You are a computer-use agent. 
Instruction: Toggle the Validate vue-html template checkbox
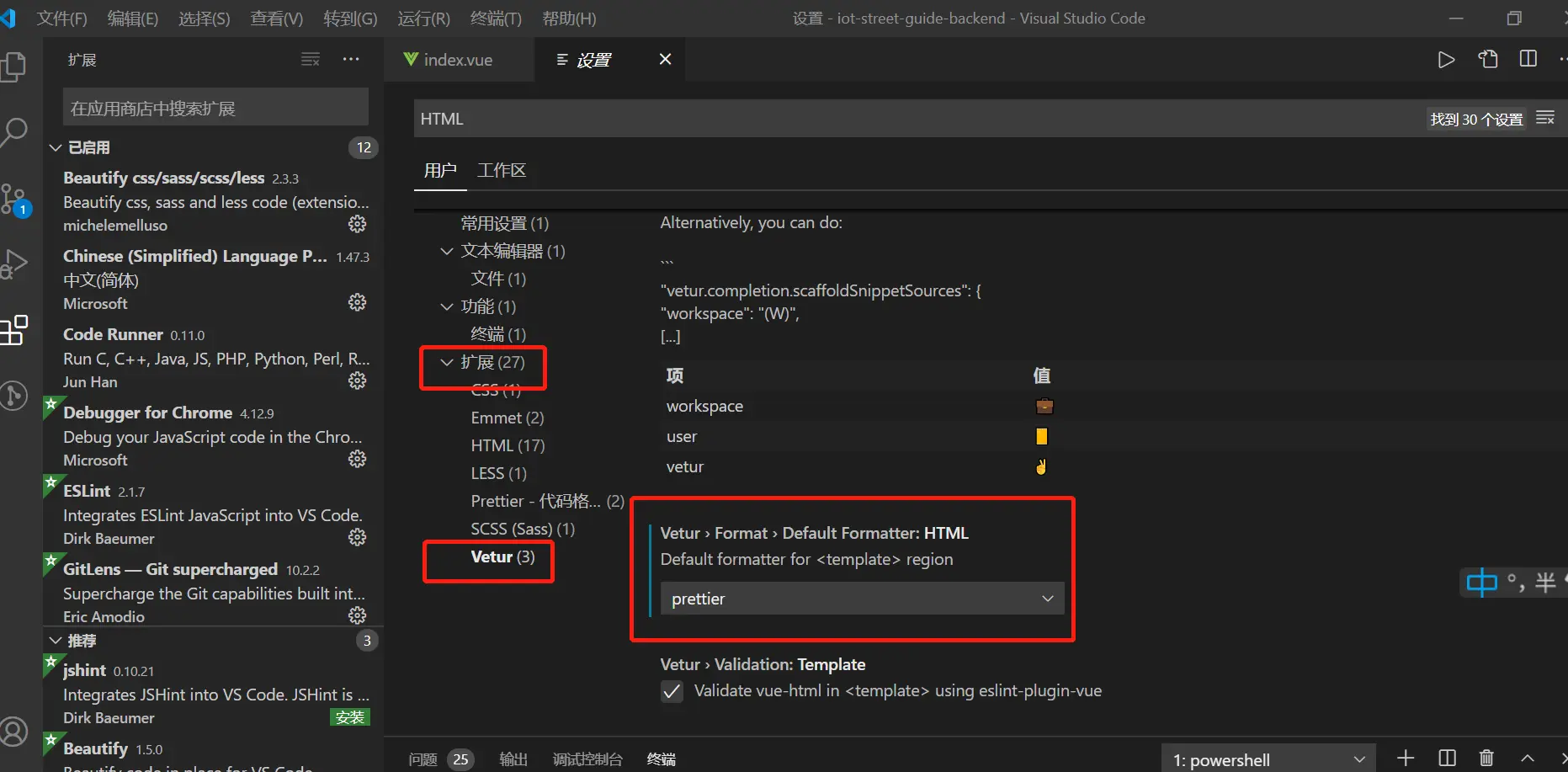point(672,692)
